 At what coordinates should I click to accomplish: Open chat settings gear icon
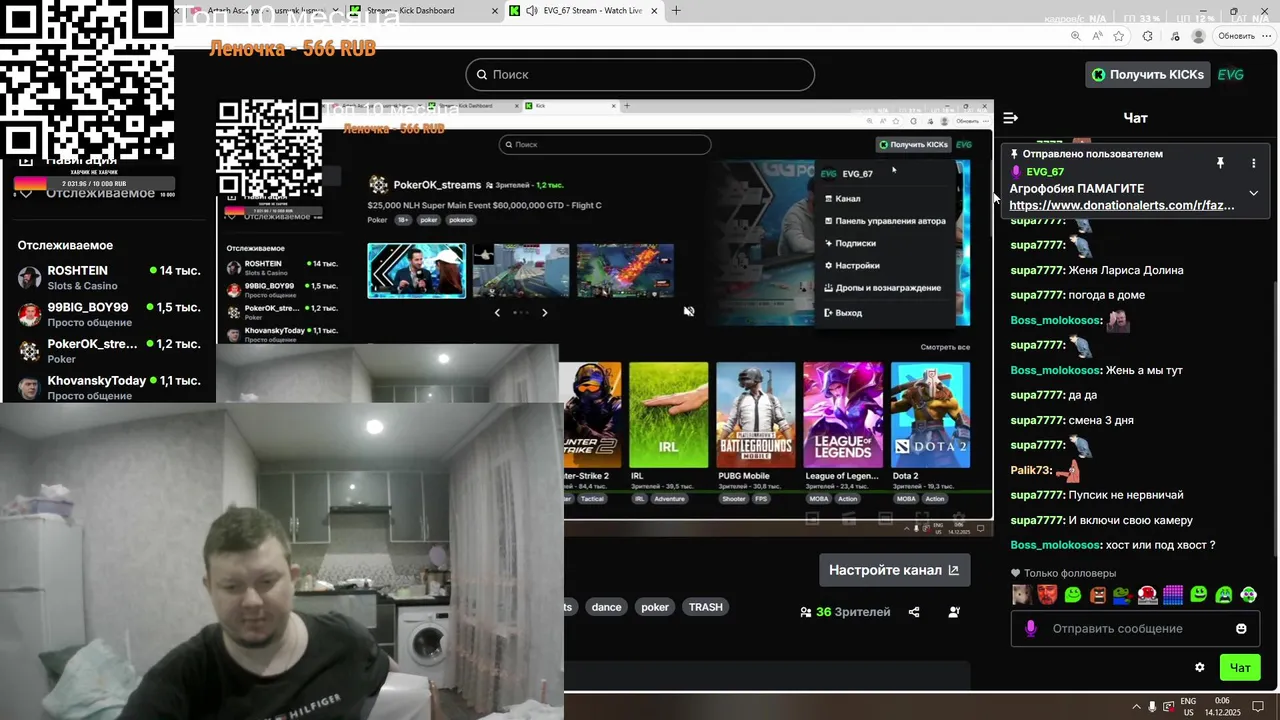pos(1200,667)
